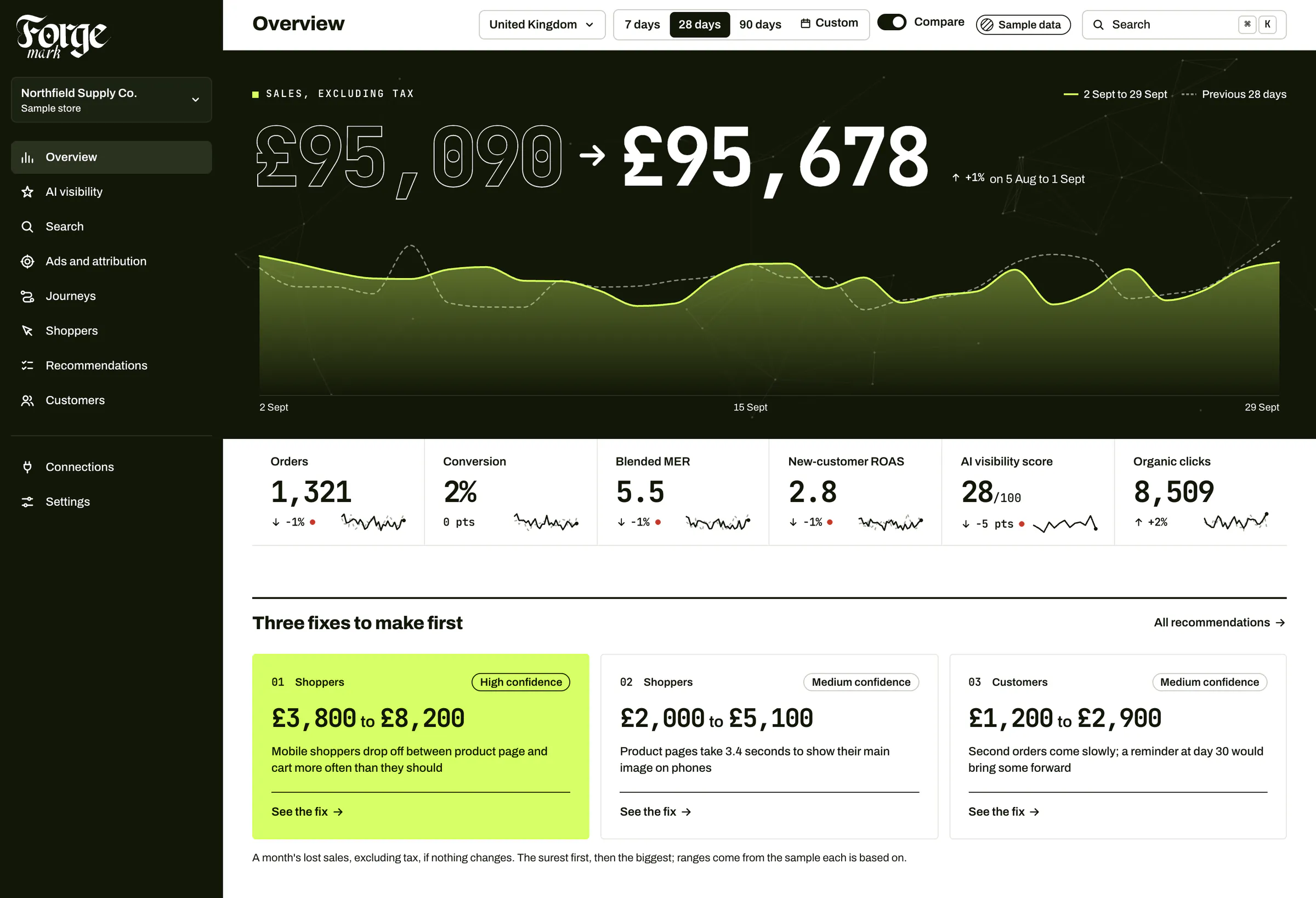The height and width of the screenshot is (898, 1316).
Task: Click the Medium confidence badge on Customers card
Action: 1210,682
